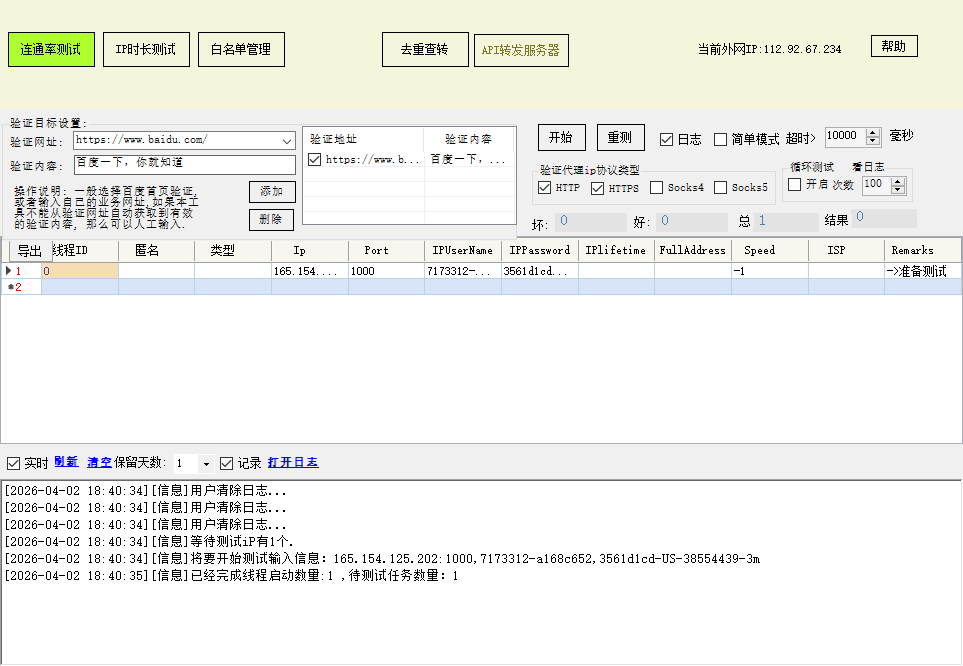Click the ->准备测试 remarks cell
Viewport: 963px width, 666px height.
922,271
